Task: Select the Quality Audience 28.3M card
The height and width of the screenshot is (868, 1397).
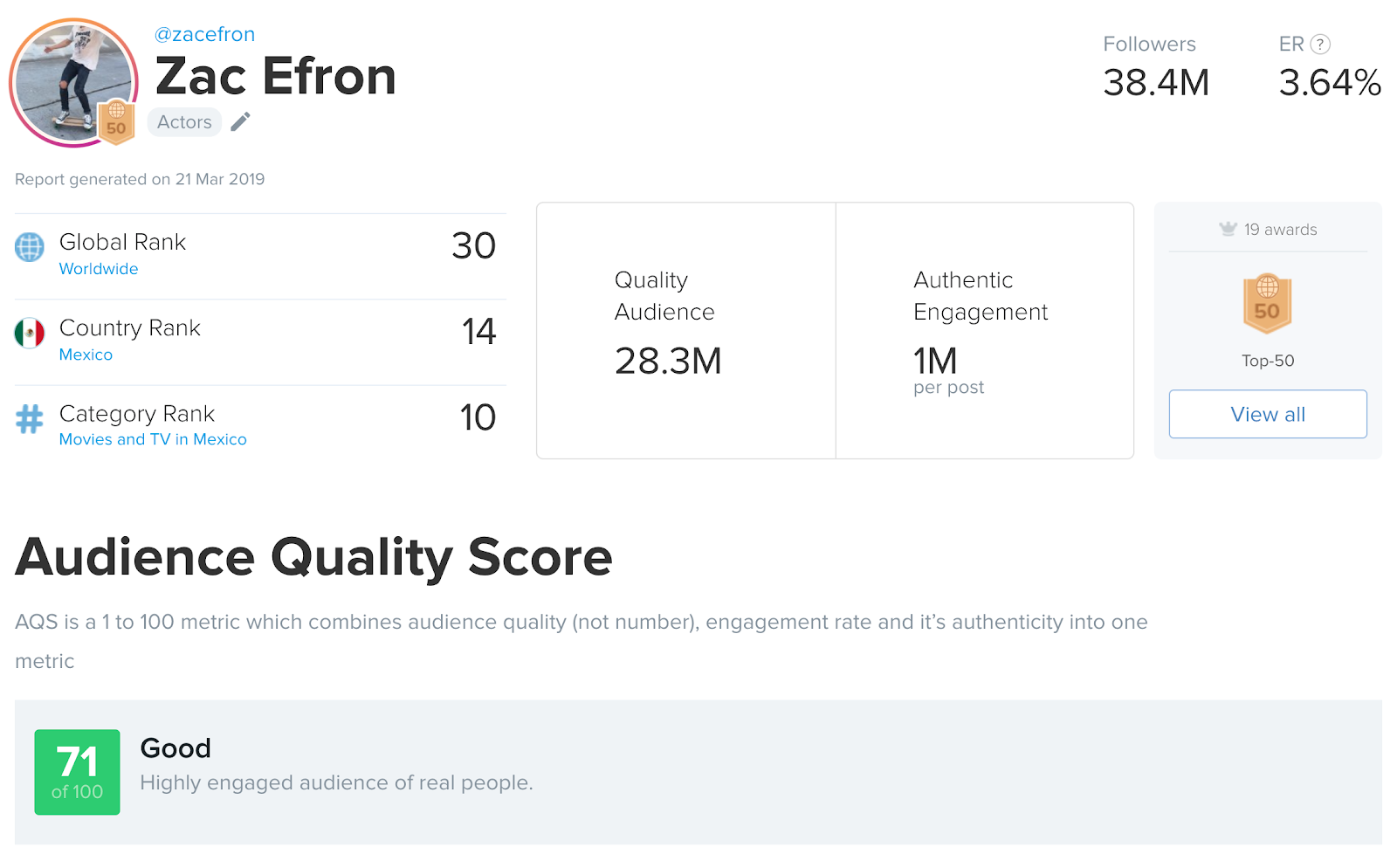Action: (686, 331)
